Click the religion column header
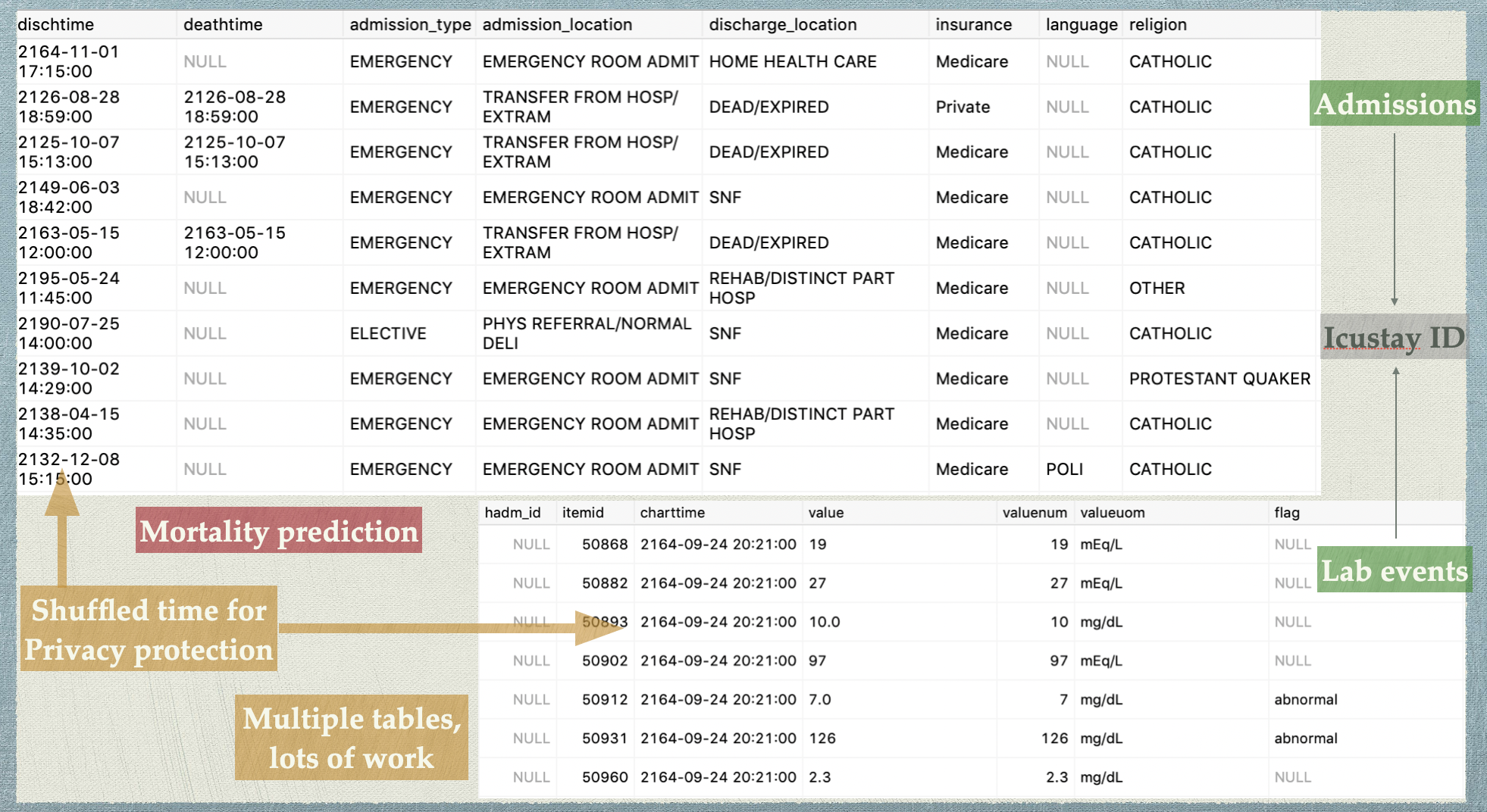Screen dimensions: 1487x812 1157,24
